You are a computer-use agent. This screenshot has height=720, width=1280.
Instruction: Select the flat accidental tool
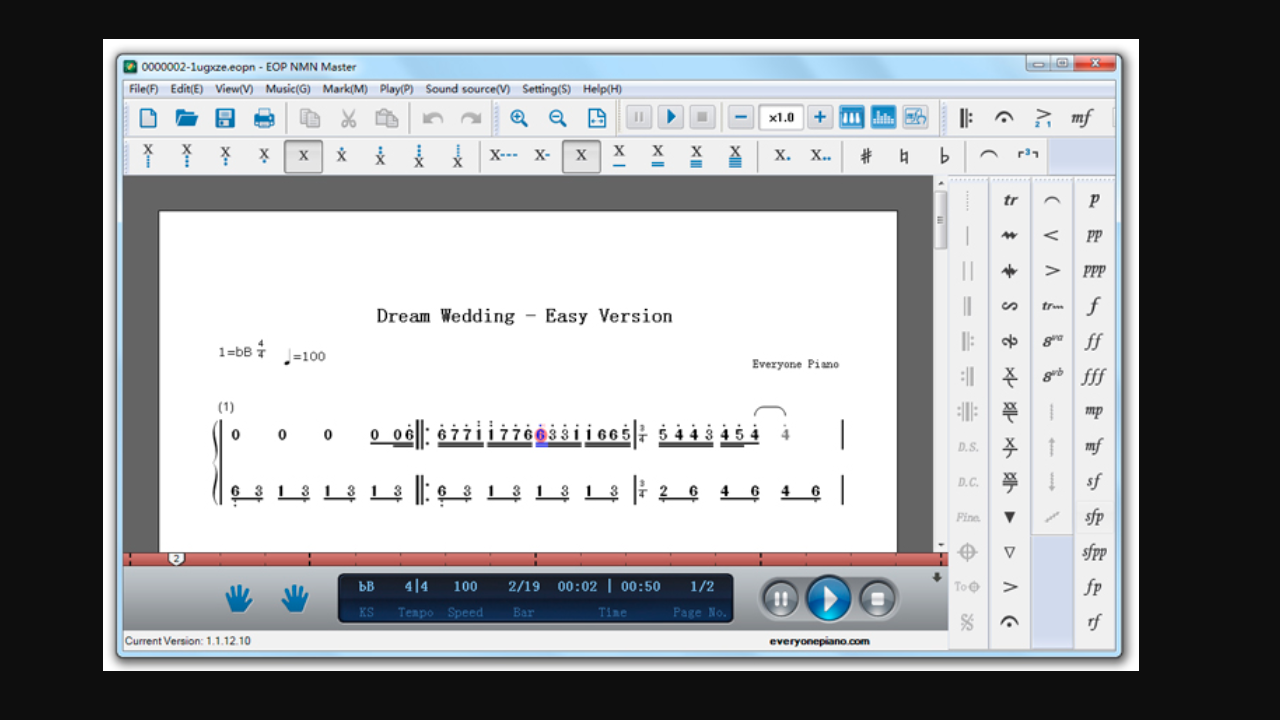point(943,155)
